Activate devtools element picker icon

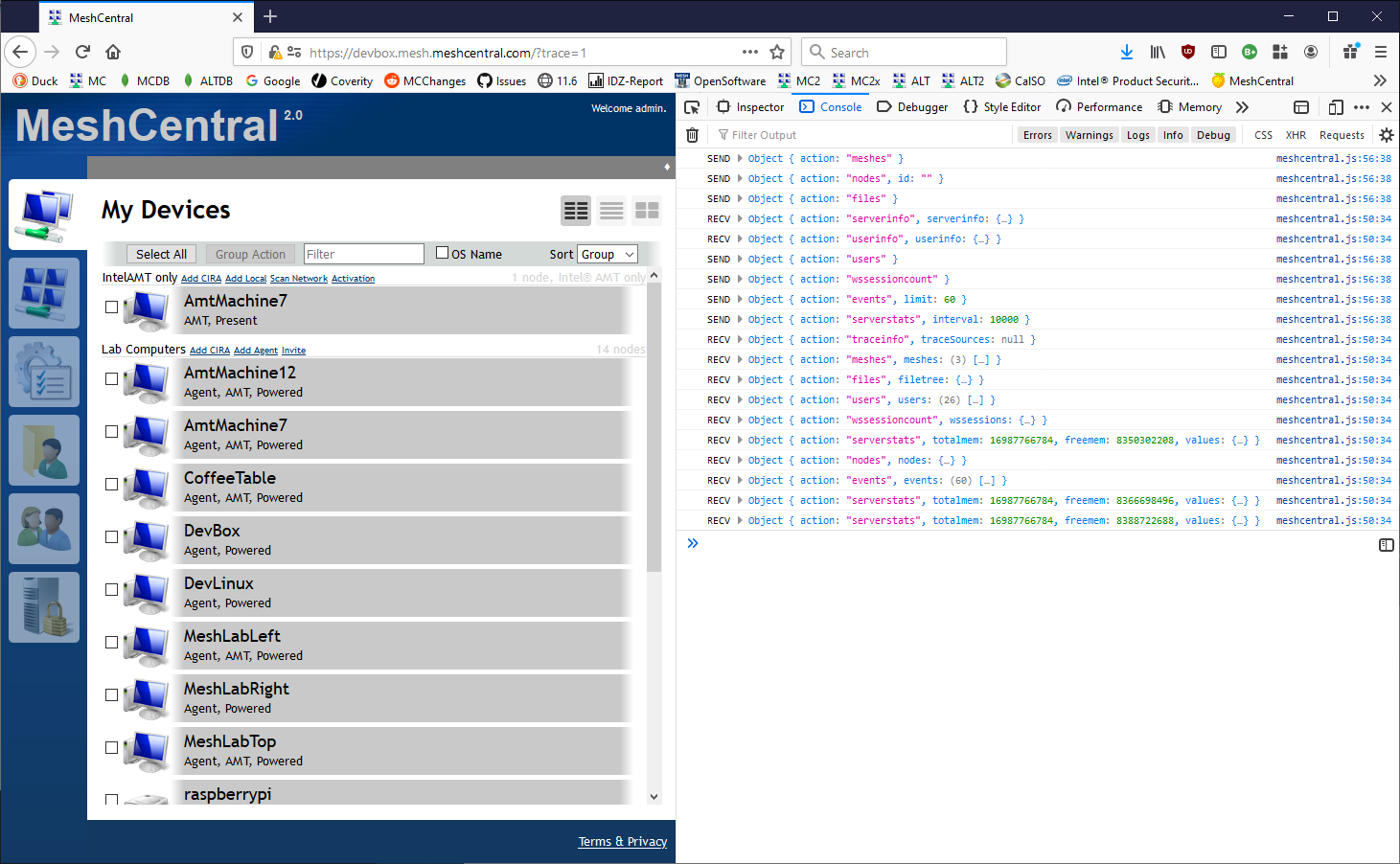point(692,107)
